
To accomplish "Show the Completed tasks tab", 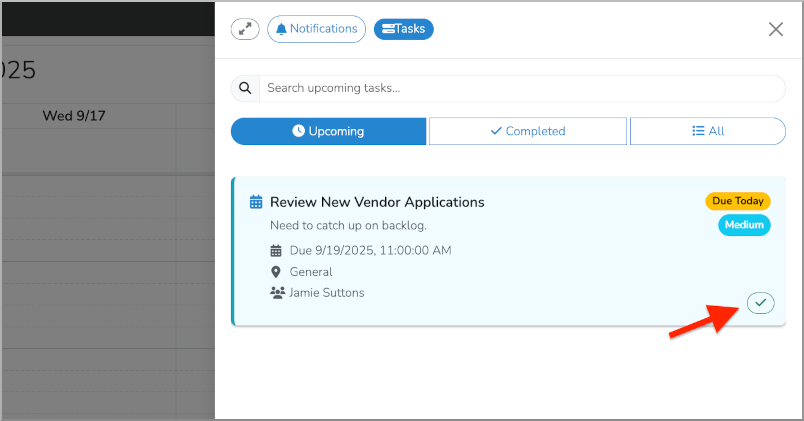I will (527, 131).
